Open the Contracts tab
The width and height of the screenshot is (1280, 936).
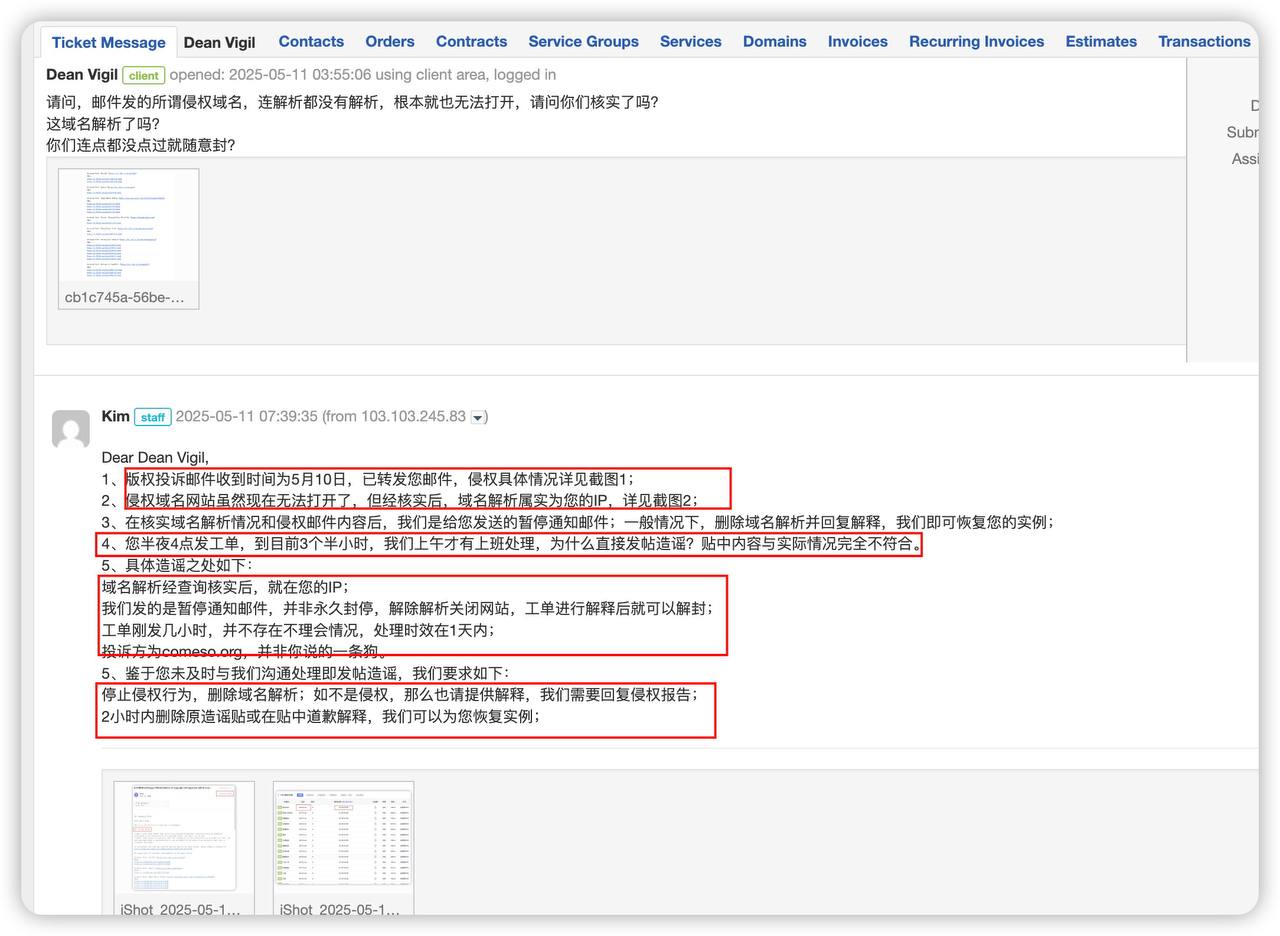pos(471,41)
